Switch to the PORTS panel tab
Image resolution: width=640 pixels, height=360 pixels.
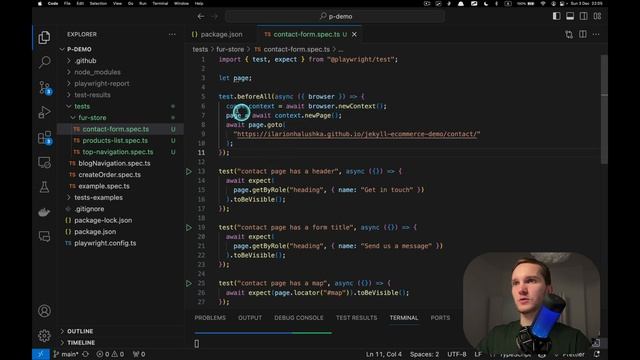pos(440,318)
